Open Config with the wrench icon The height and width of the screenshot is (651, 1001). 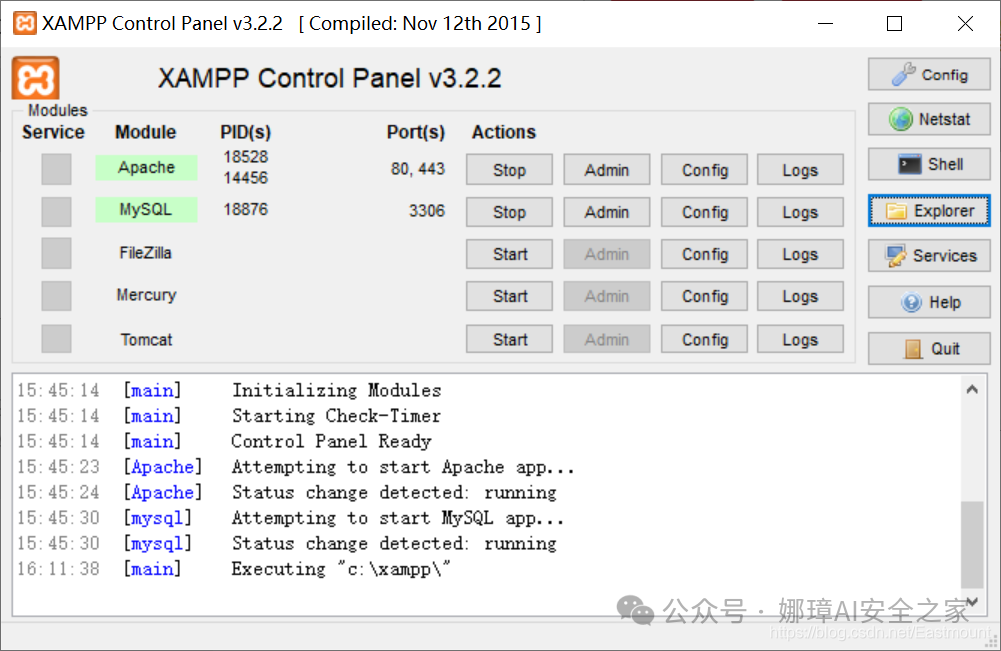[929, 75]
